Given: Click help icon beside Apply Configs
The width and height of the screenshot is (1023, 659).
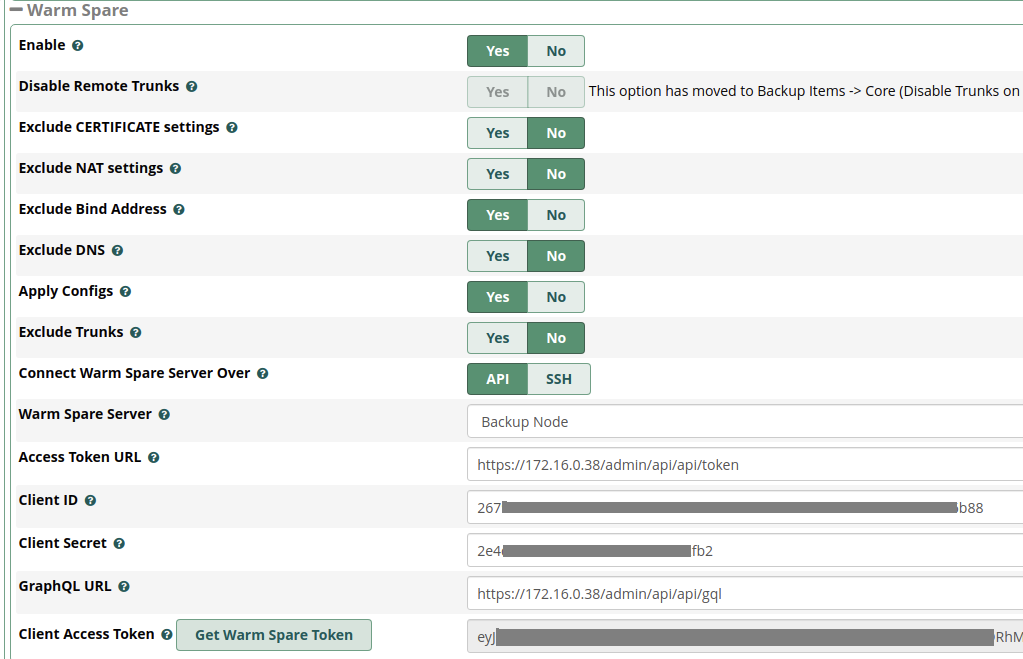Looking at the screenshot, I should tap(126, 292).
